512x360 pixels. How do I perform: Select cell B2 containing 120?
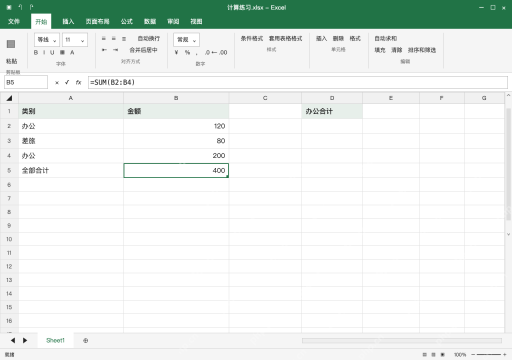coord(176,126)
